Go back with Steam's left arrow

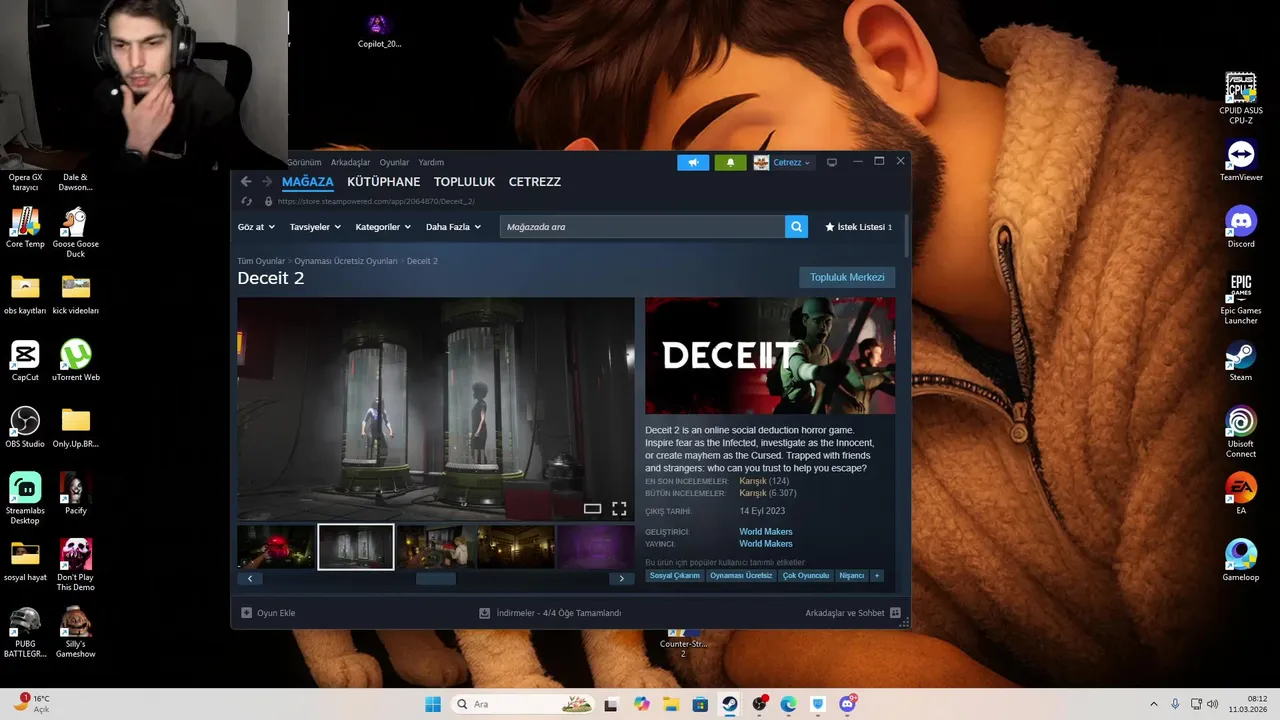pyautogui.click(x=246, y=182)
